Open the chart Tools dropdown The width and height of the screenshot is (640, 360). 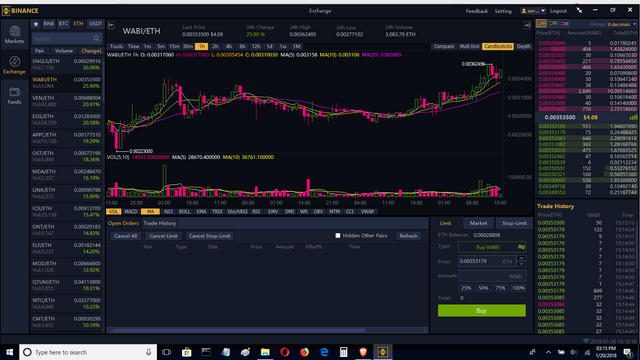116,47
